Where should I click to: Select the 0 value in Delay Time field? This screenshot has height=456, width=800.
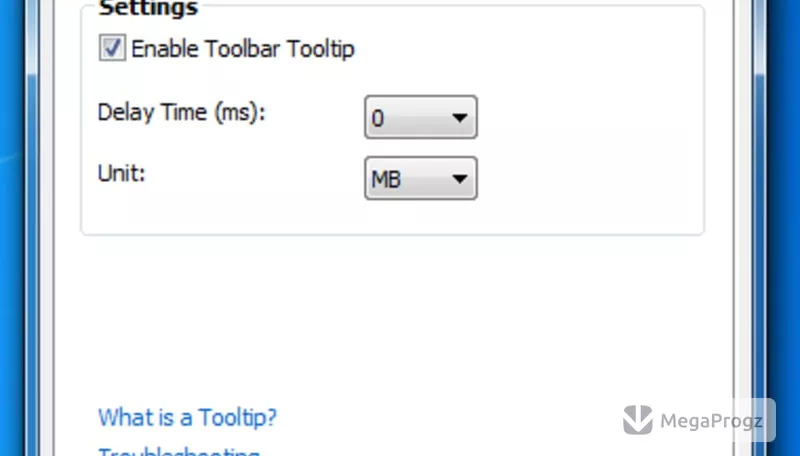[x=378, y=119]
